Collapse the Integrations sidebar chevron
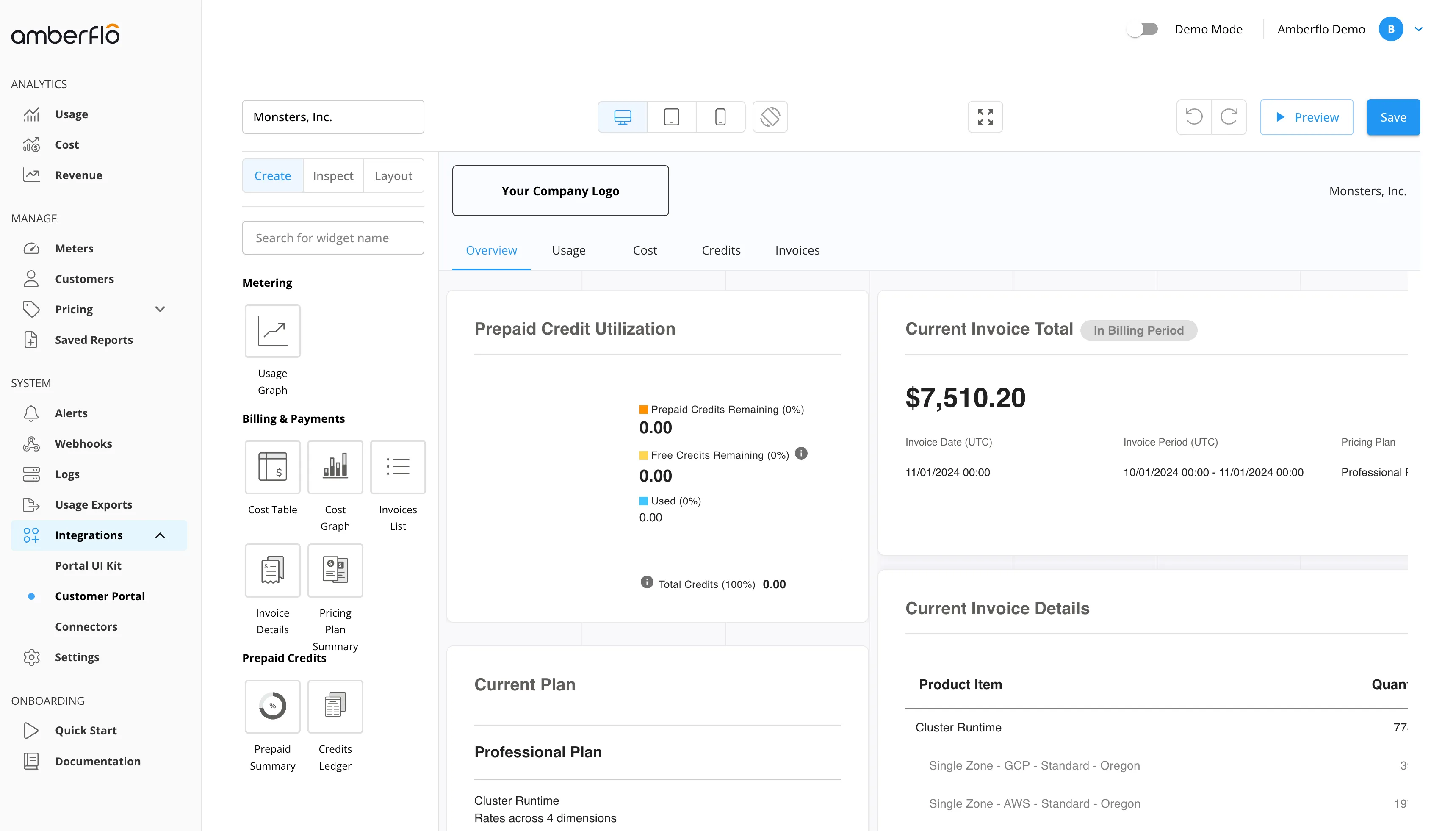Image resolution: width=1456 pixels, height=831 pixels. tap(161, 535)
